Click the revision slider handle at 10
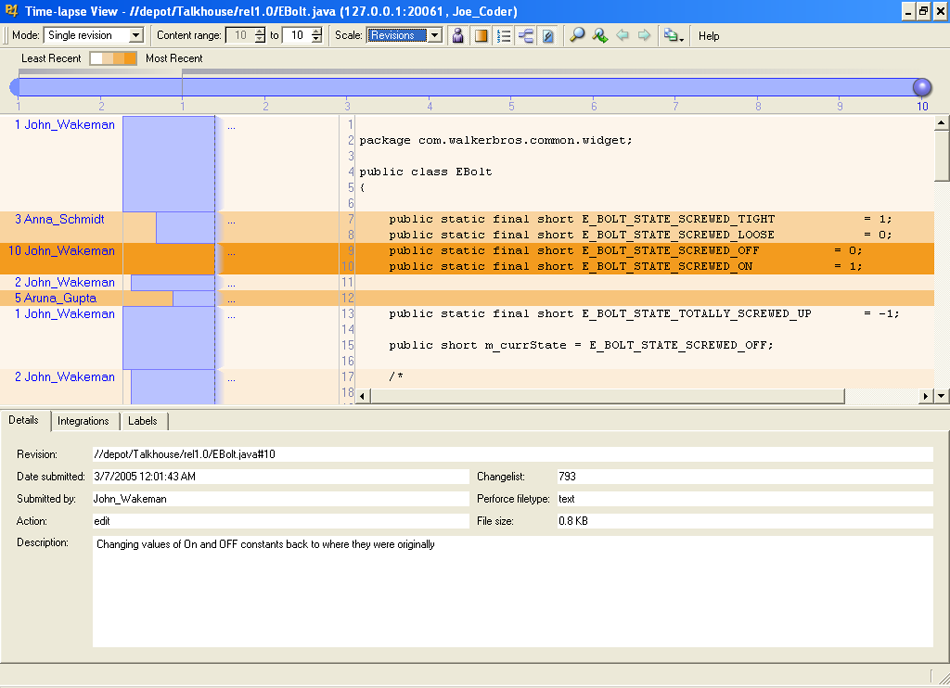 pyautogui.click(x=922, y=88)
